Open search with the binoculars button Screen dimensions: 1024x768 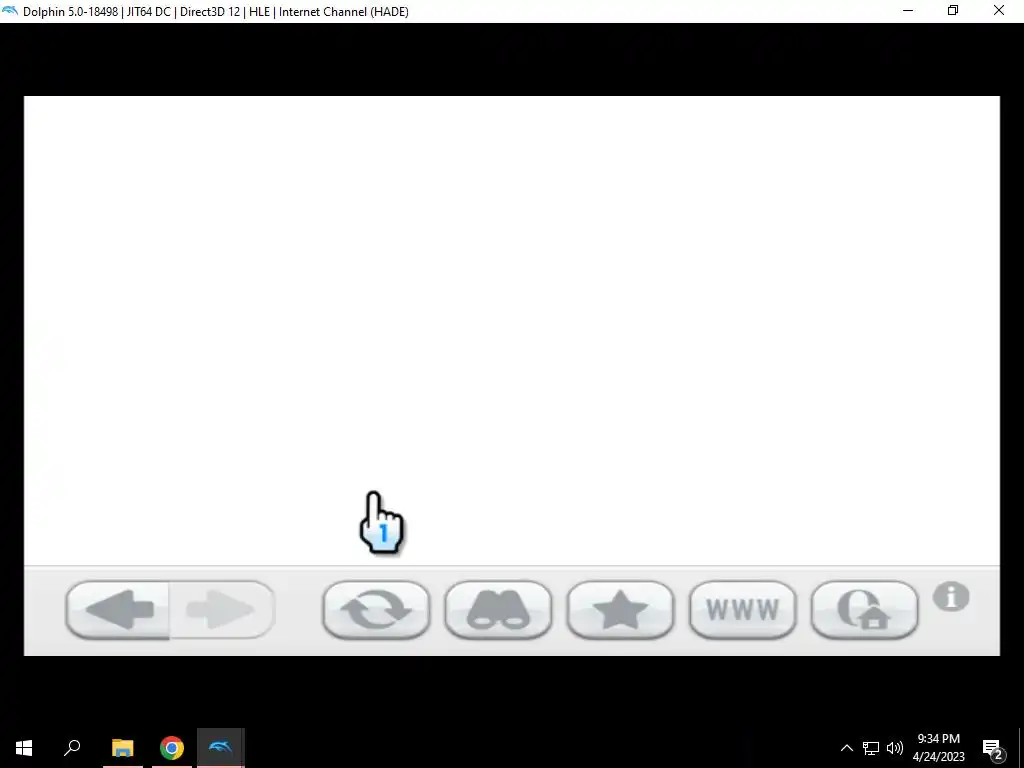pyautogui.click(x=498, y=610)
